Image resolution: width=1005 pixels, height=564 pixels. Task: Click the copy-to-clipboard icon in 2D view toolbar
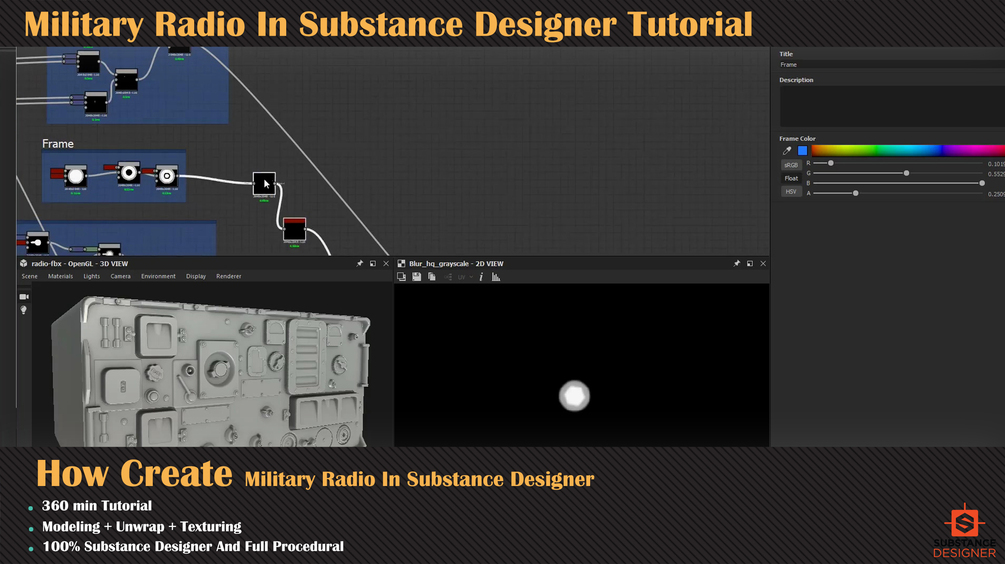(401, 277)
